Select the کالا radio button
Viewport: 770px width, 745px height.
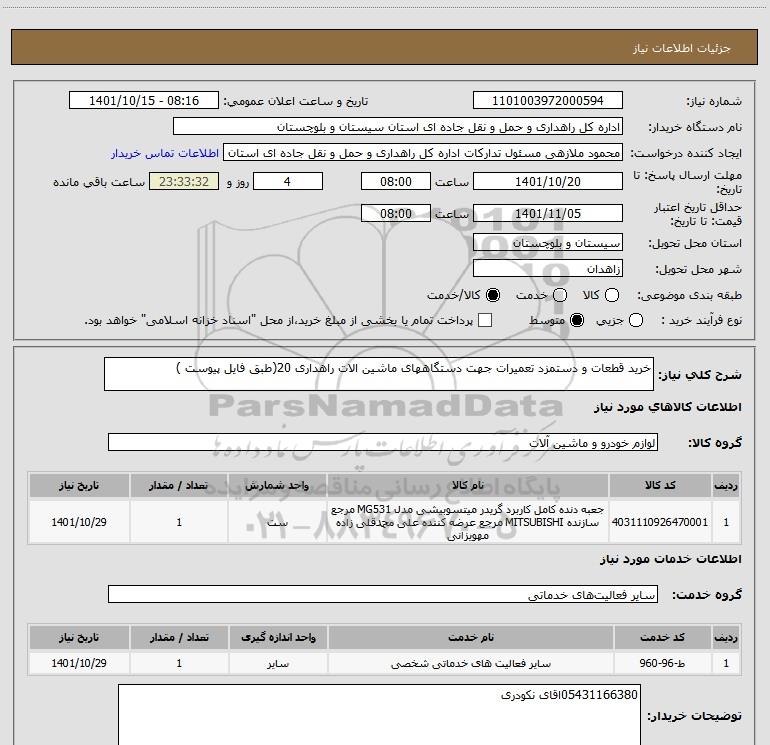coord(612,295)
